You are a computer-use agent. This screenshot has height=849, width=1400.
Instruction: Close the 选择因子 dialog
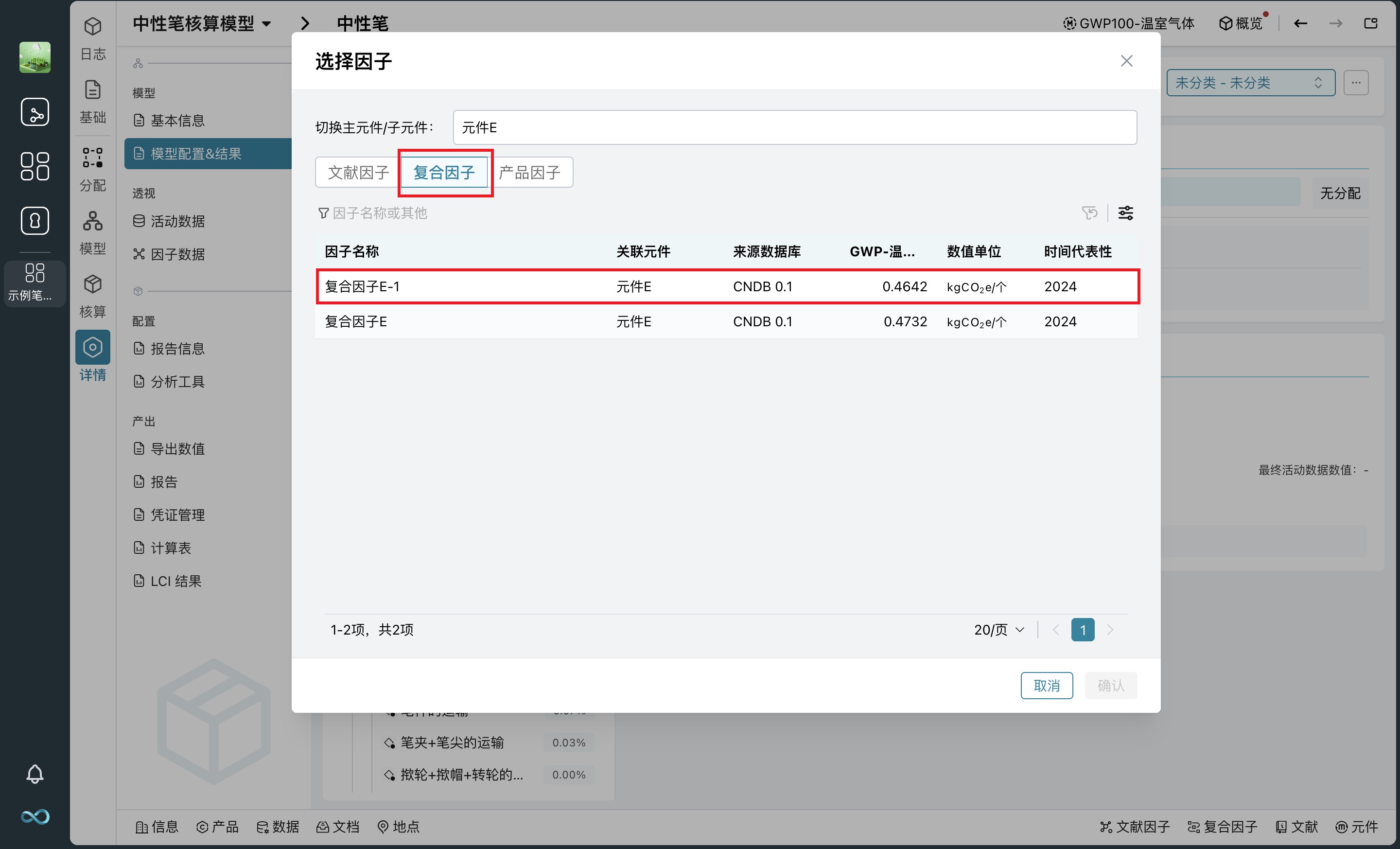[1126, 61]
